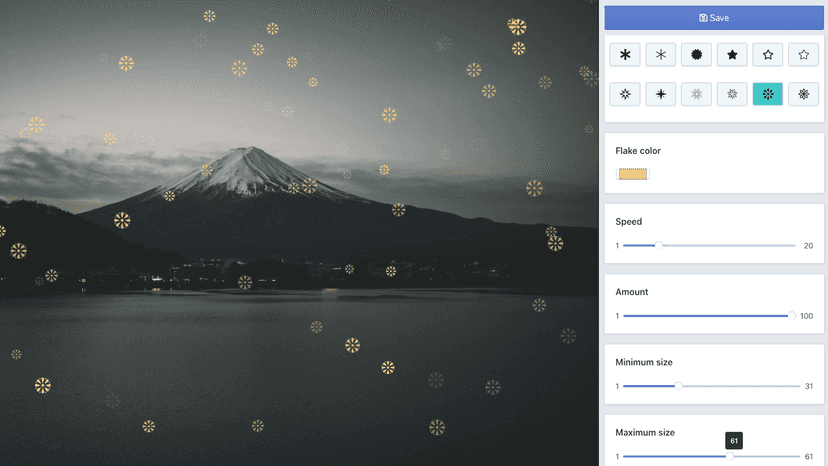Choose the thin asterisk flake shape
The width and height of the screenshot is (828, 466).
pos(661,54)
